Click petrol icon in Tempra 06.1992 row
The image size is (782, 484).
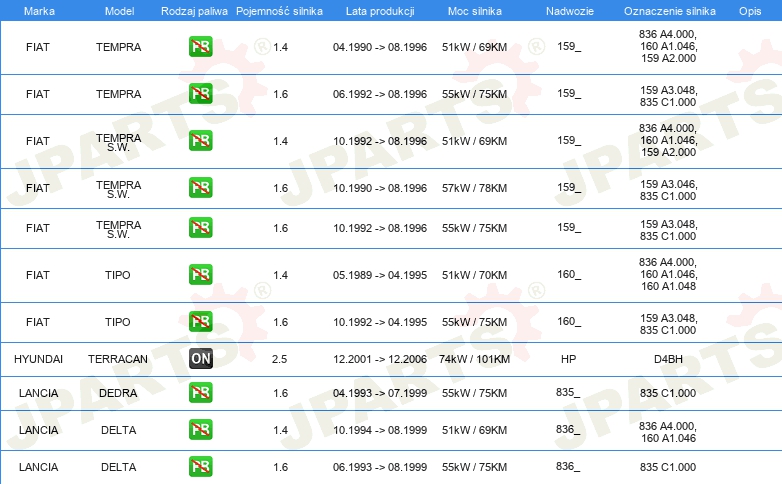coord(201,94)
